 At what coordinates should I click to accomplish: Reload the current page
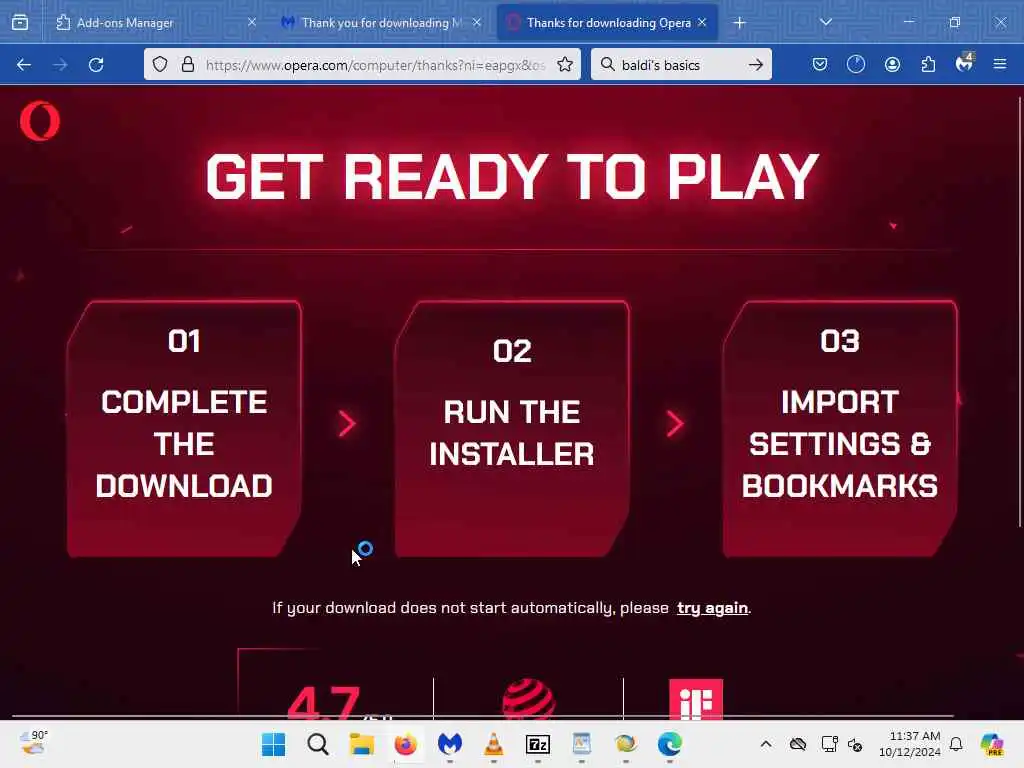pos(96,65)
